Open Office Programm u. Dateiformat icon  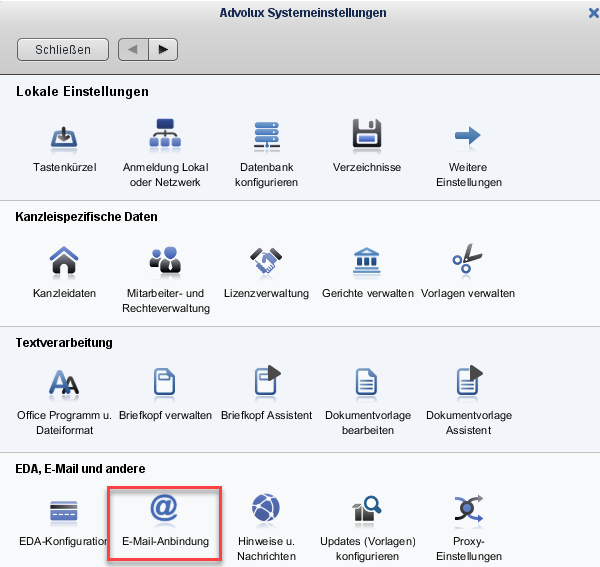64,382
